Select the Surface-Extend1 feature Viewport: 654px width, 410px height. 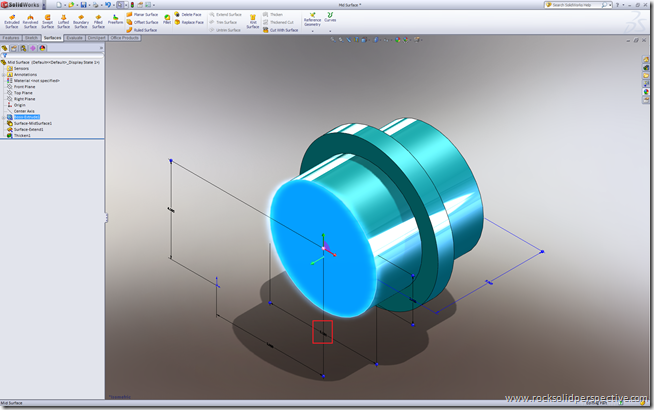25,129
